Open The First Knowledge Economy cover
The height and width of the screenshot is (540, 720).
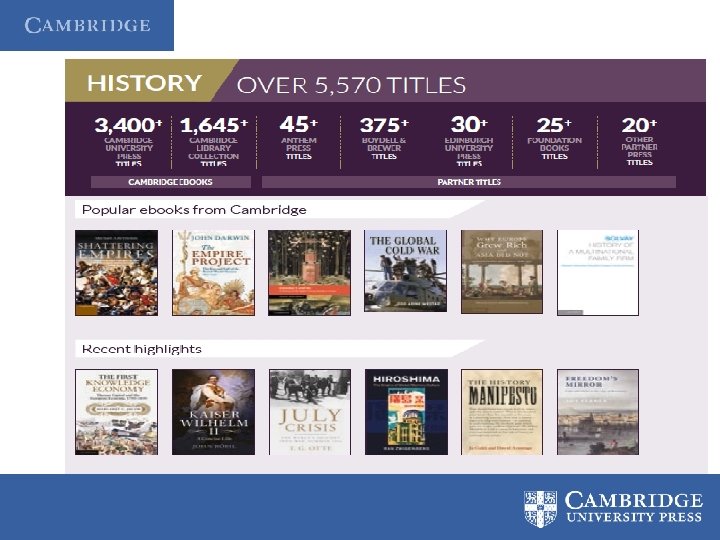[x=116, y=412]
